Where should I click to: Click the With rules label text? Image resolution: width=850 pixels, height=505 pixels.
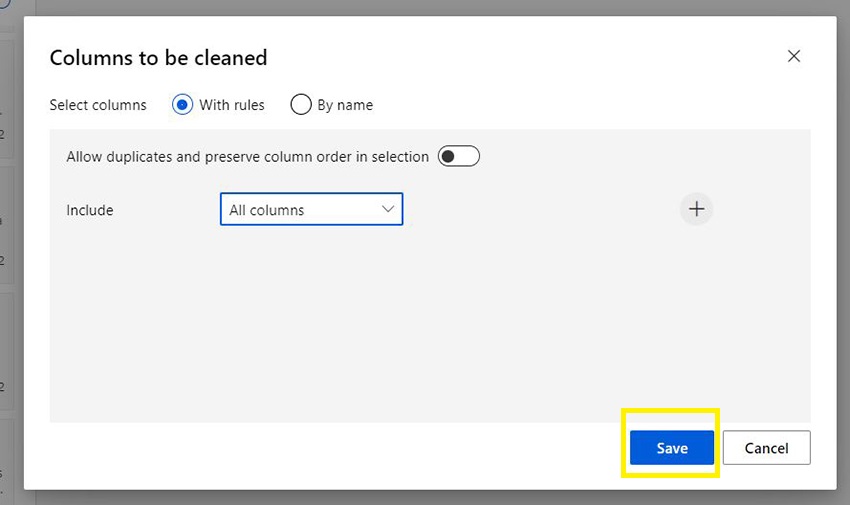[232, 105]
